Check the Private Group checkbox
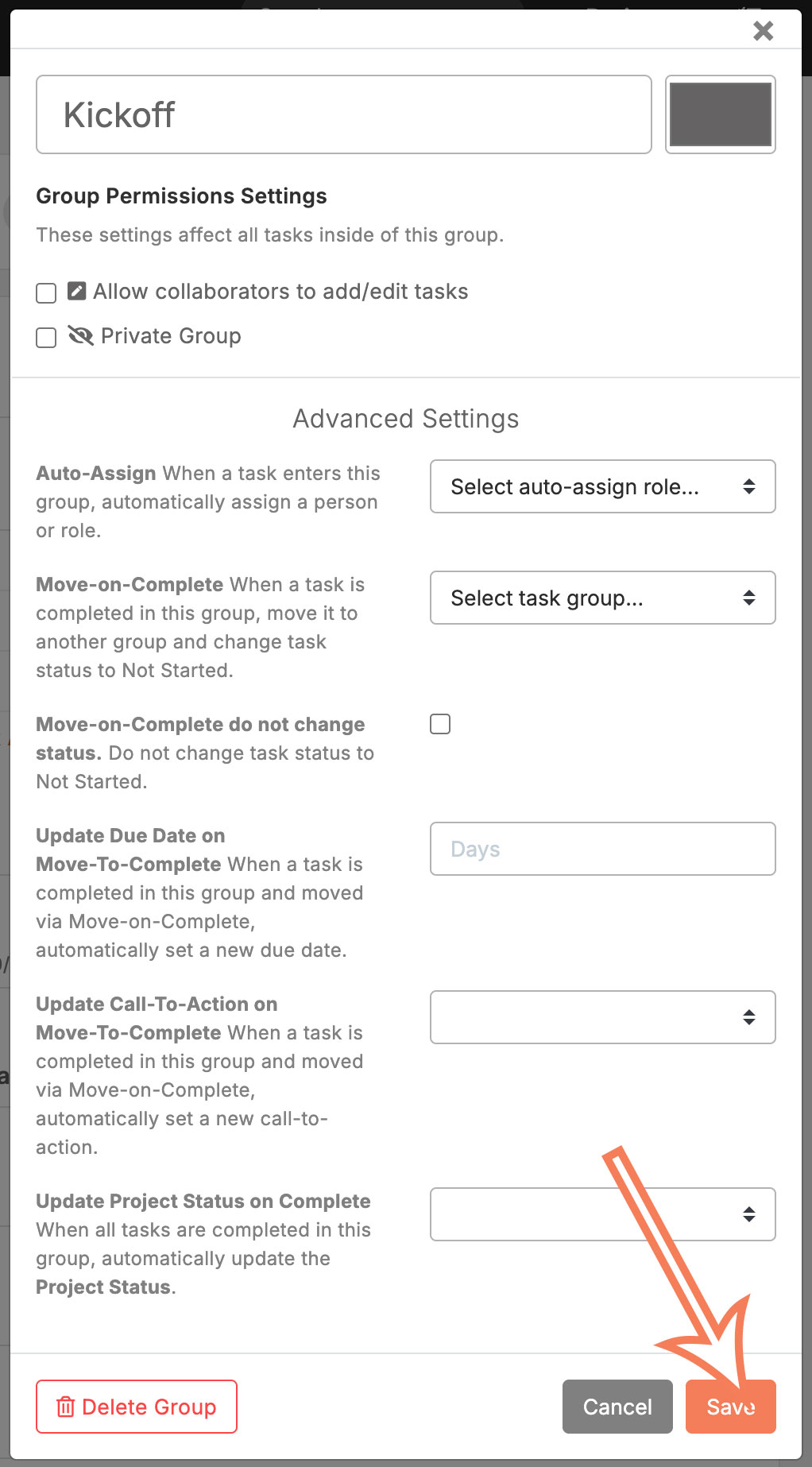 (46, 338)
